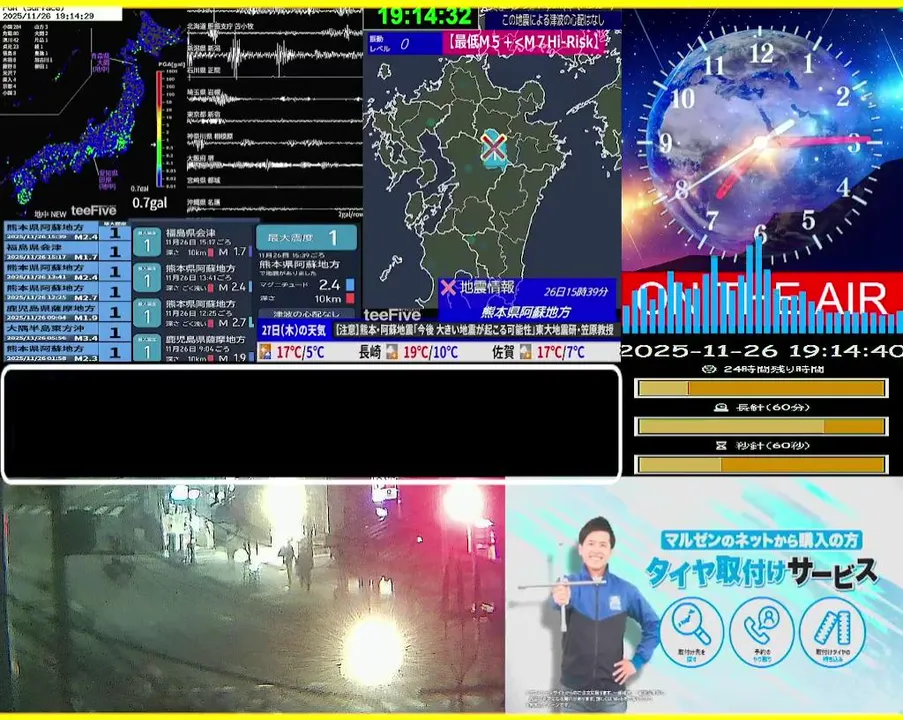Click the blue square beside magnitude 2.4
The image size is (903, 720).
[x=350, y=285]
